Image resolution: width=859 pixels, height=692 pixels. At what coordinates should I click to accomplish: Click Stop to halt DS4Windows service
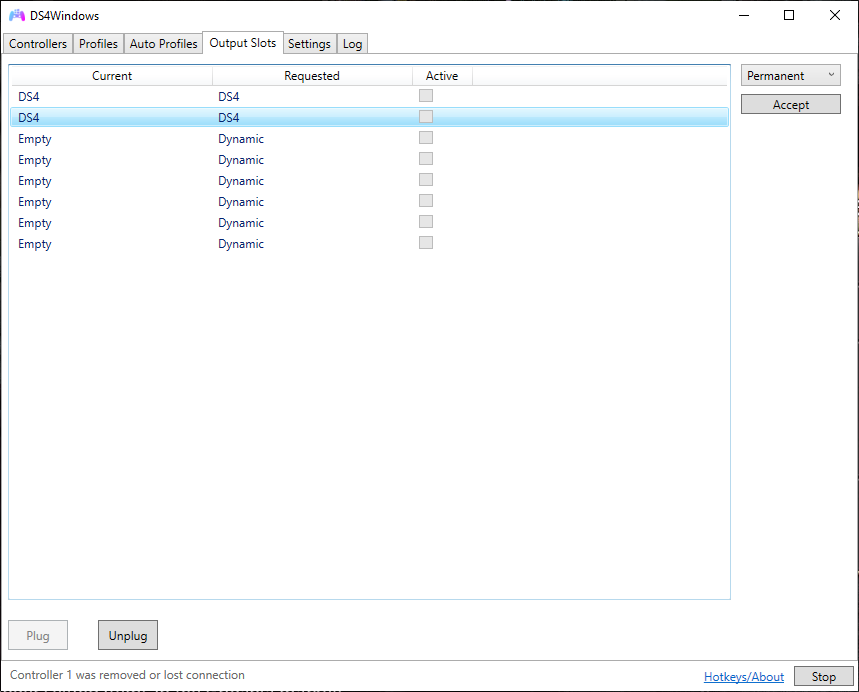[x=824, y=676]
